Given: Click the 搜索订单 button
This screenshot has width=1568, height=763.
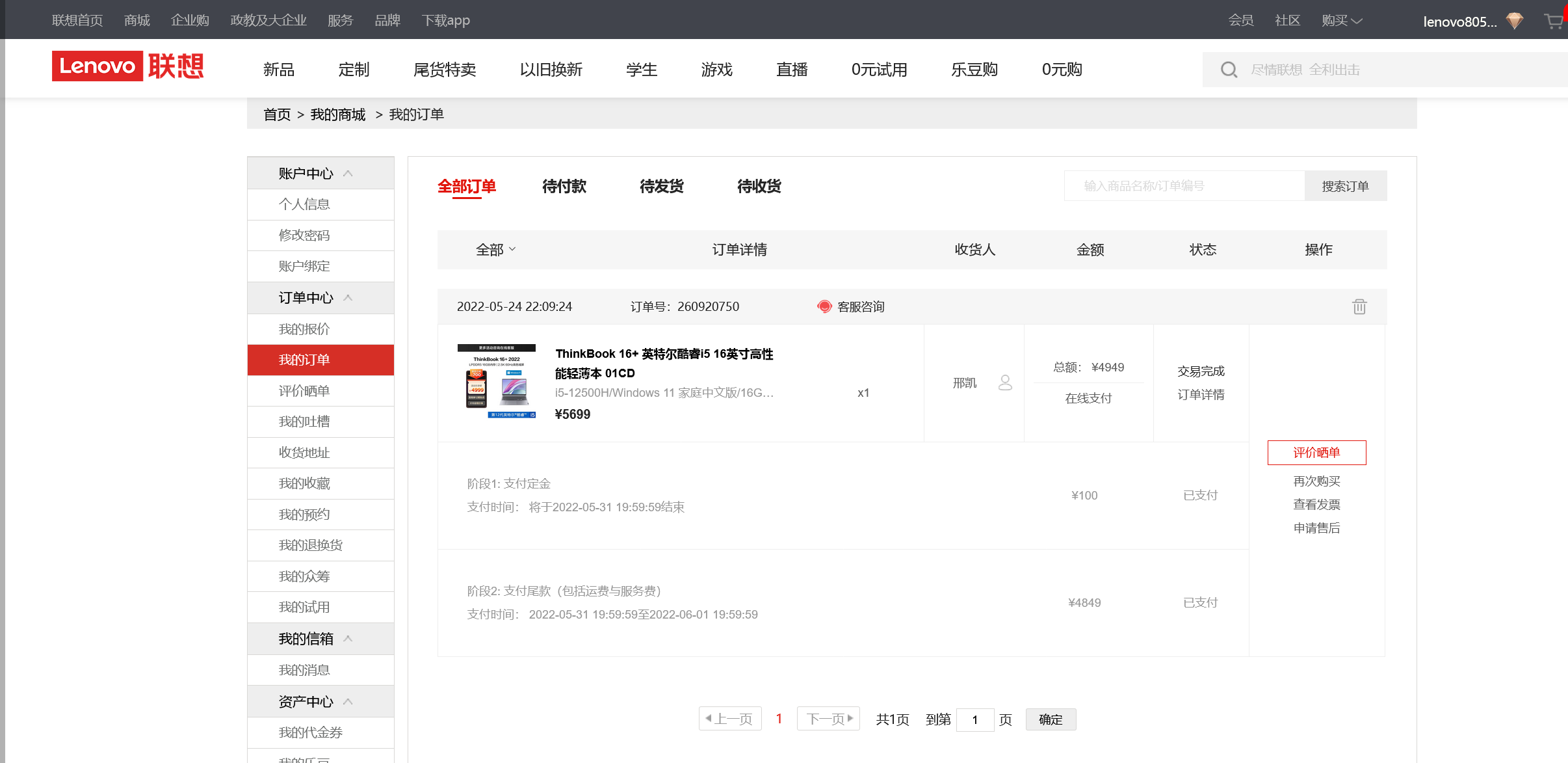Looking at the screenshot, I should coord(1346,186).
